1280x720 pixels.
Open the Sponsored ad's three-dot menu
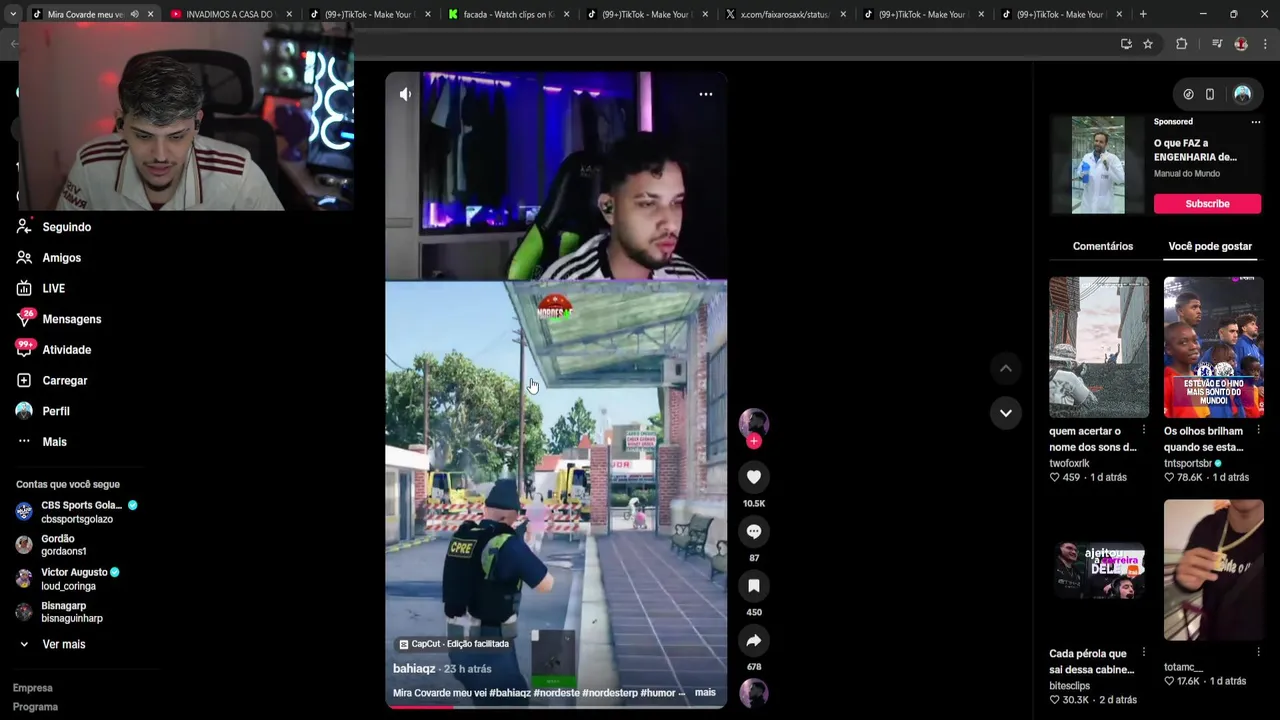(x=1256, y=122)
